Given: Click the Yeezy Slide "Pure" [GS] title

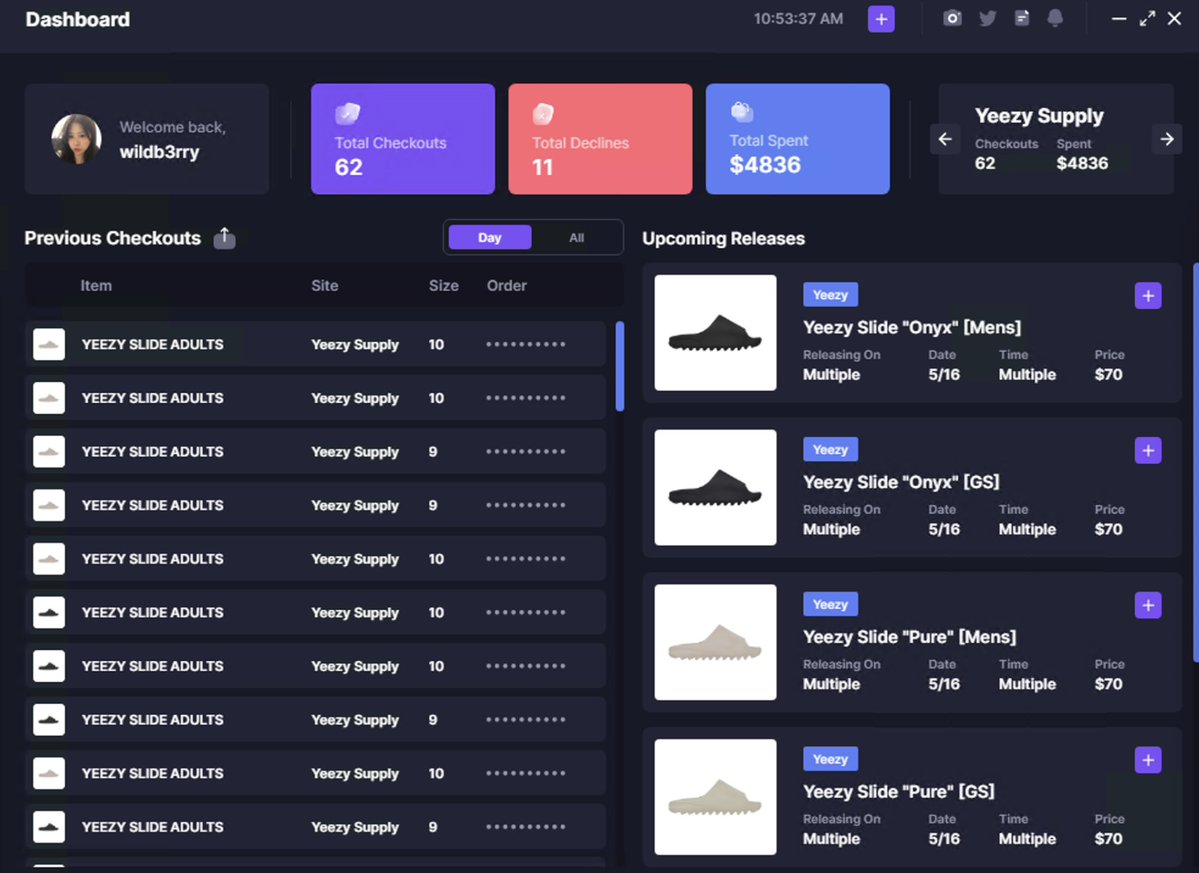Looking at the screenshot, I should click(x=898, y=791).
